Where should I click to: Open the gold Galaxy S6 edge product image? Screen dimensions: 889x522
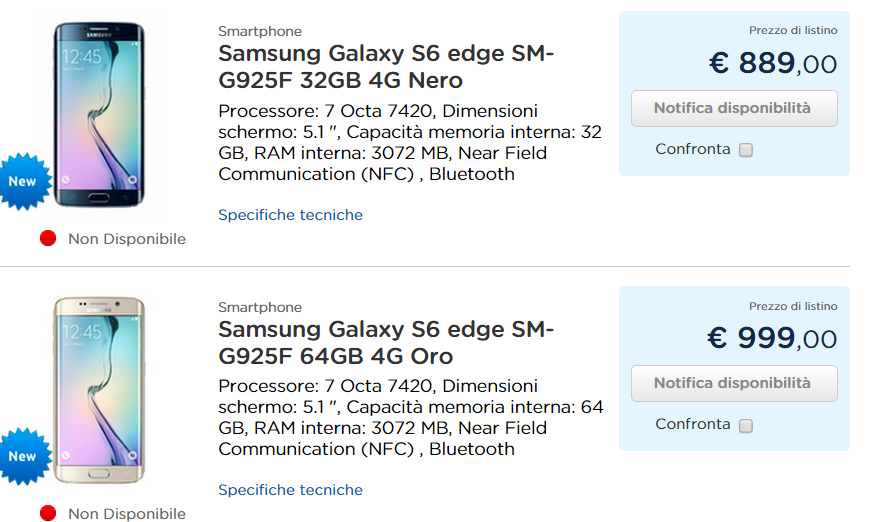[97, 388]
